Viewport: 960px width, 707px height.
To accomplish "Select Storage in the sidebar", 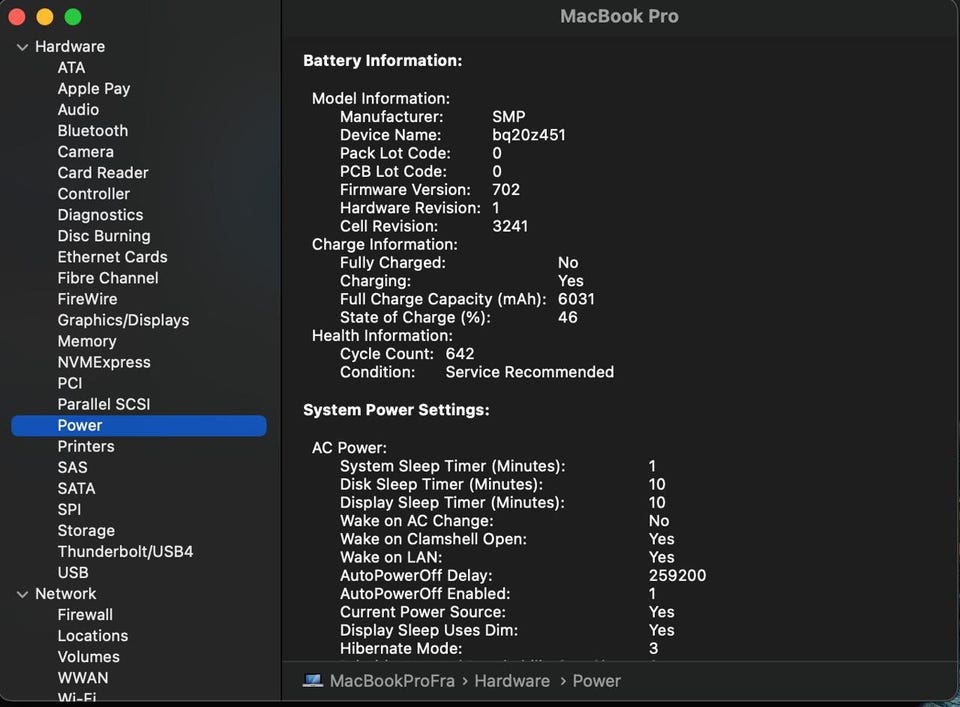I will pos(86,530).
